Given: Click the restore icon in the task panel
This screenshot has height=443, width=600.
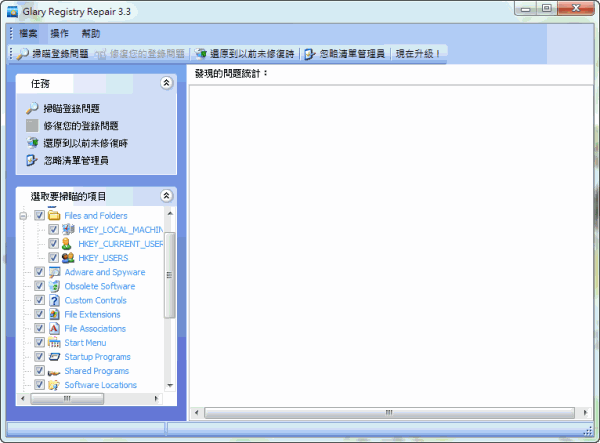Looking at the screenshot, I should [x=32, y=143].
